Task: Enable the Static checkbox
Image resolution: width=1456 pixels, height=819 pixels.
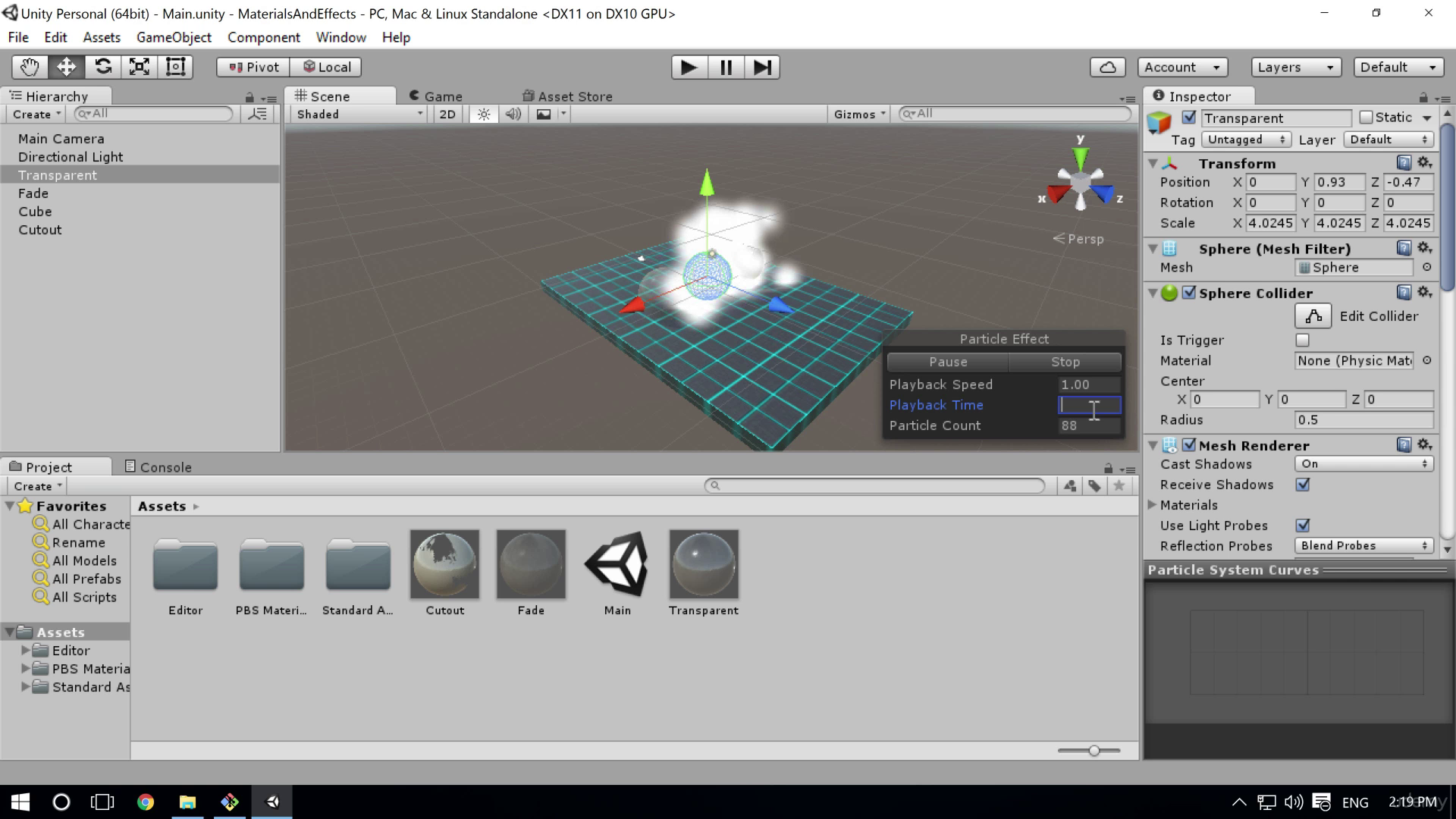Action: 1366,117
